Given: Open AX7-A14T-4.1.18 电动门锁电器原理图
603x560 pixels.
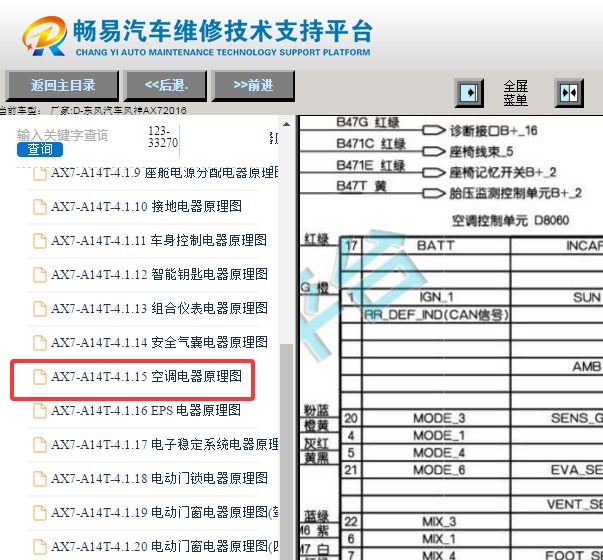Looking at the screenshot, I should point(159,478).
